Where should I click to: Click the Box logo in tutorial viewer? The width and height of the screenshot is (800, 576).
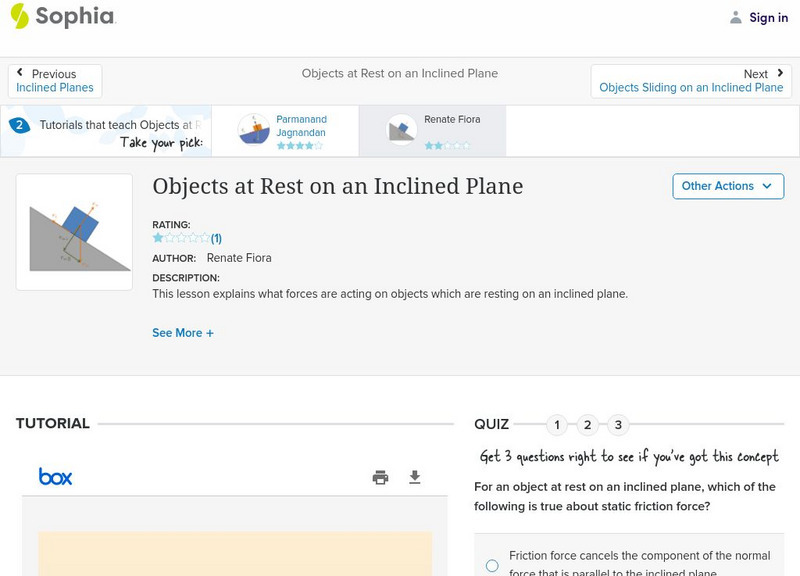[56, 477]
